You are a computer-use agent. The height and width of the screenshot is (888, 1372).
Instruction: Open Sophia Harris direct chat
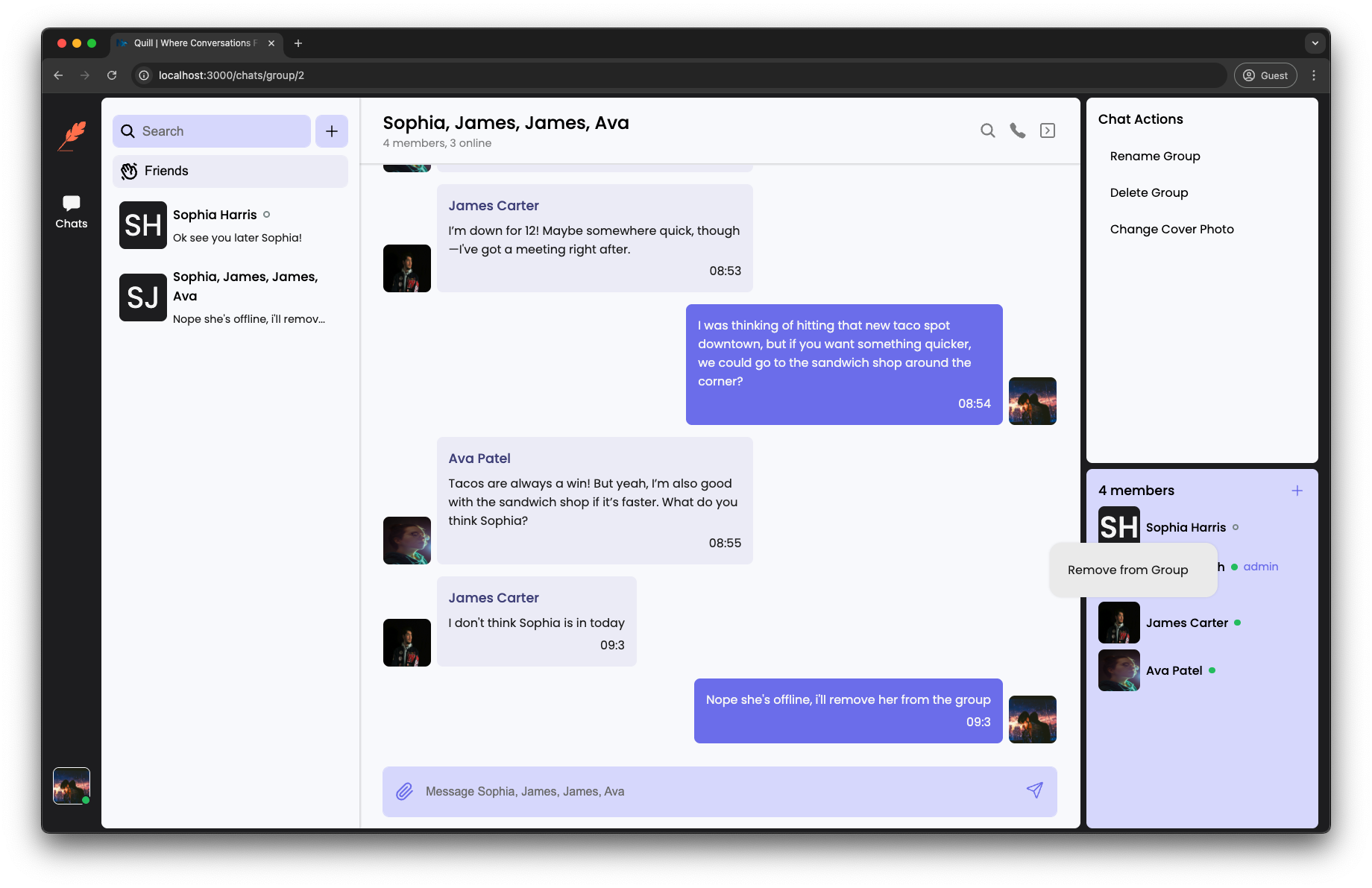[x=230, y=225]
